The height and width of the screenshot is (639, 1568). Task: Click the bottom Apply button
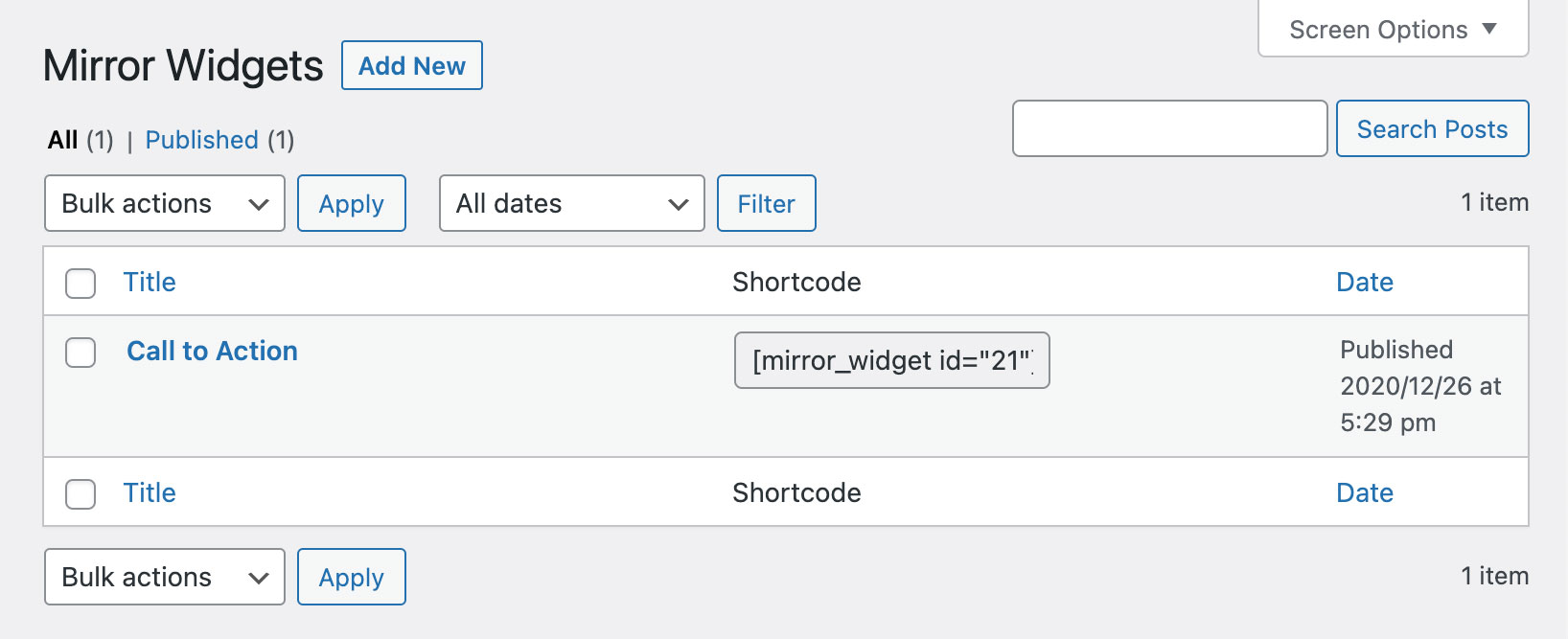tap(351, 577)
